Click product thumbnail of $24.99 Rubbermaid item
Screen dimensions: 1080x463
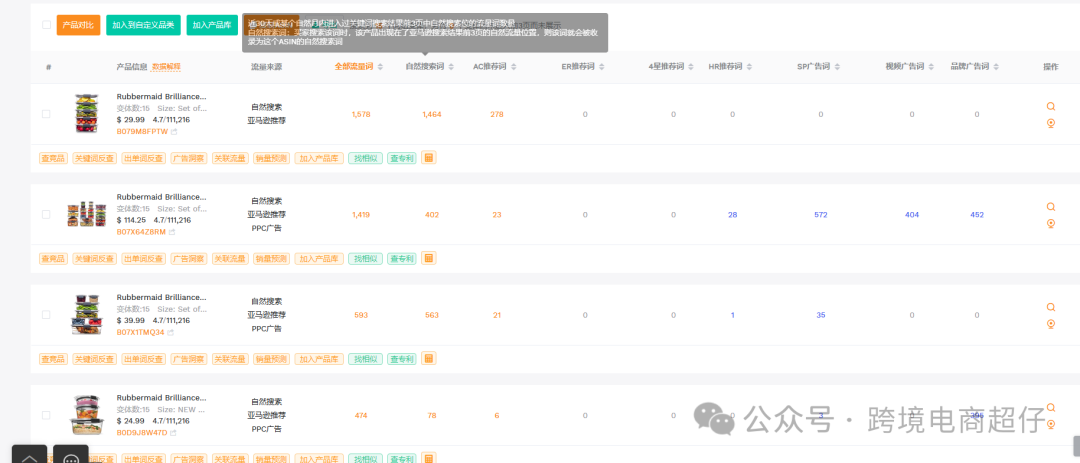87,415
